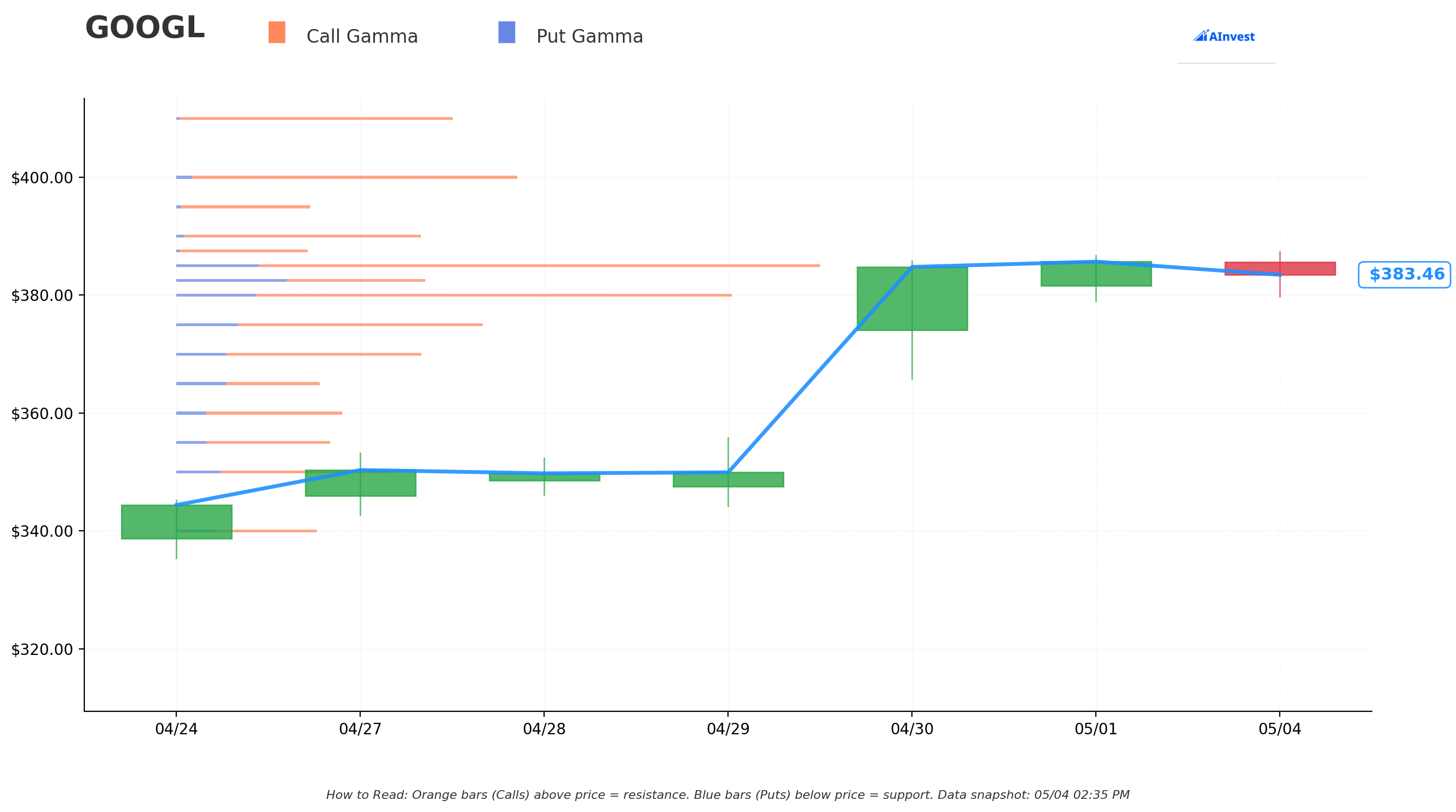Click the $400.00 y-axis label
The height and width of the screenshot is (812, 1456).
click(42, 178)
